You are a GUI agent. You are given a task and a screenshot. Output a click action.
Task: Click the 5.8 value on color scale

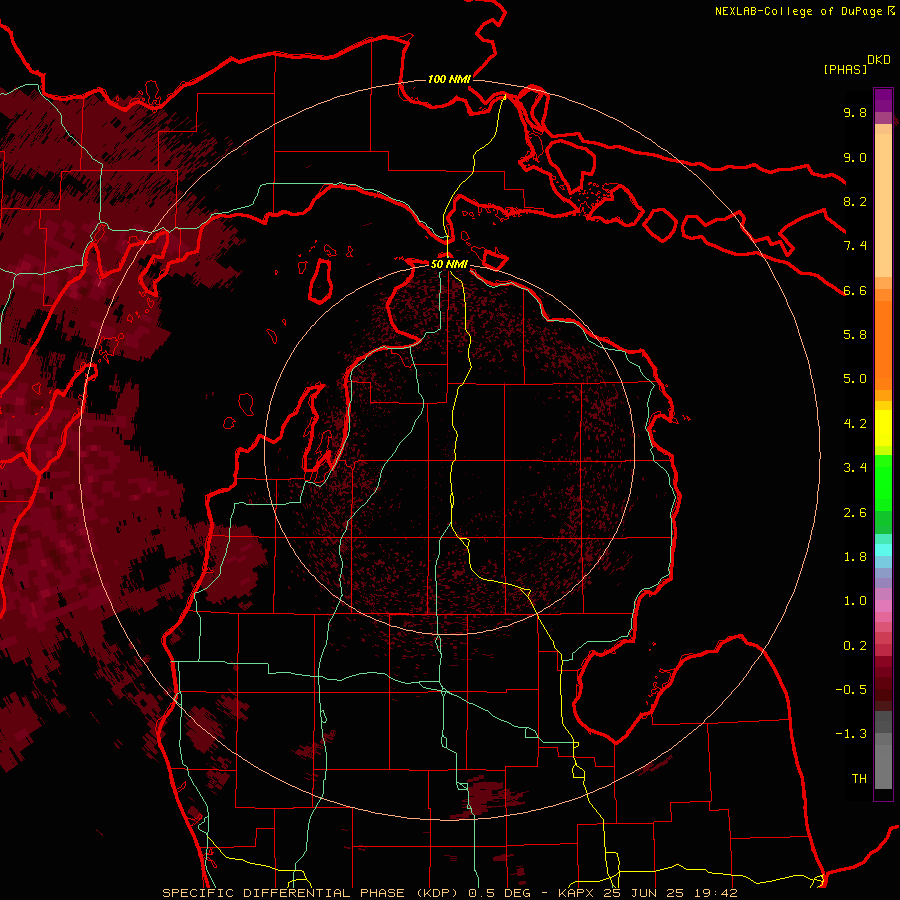[855, 335]
